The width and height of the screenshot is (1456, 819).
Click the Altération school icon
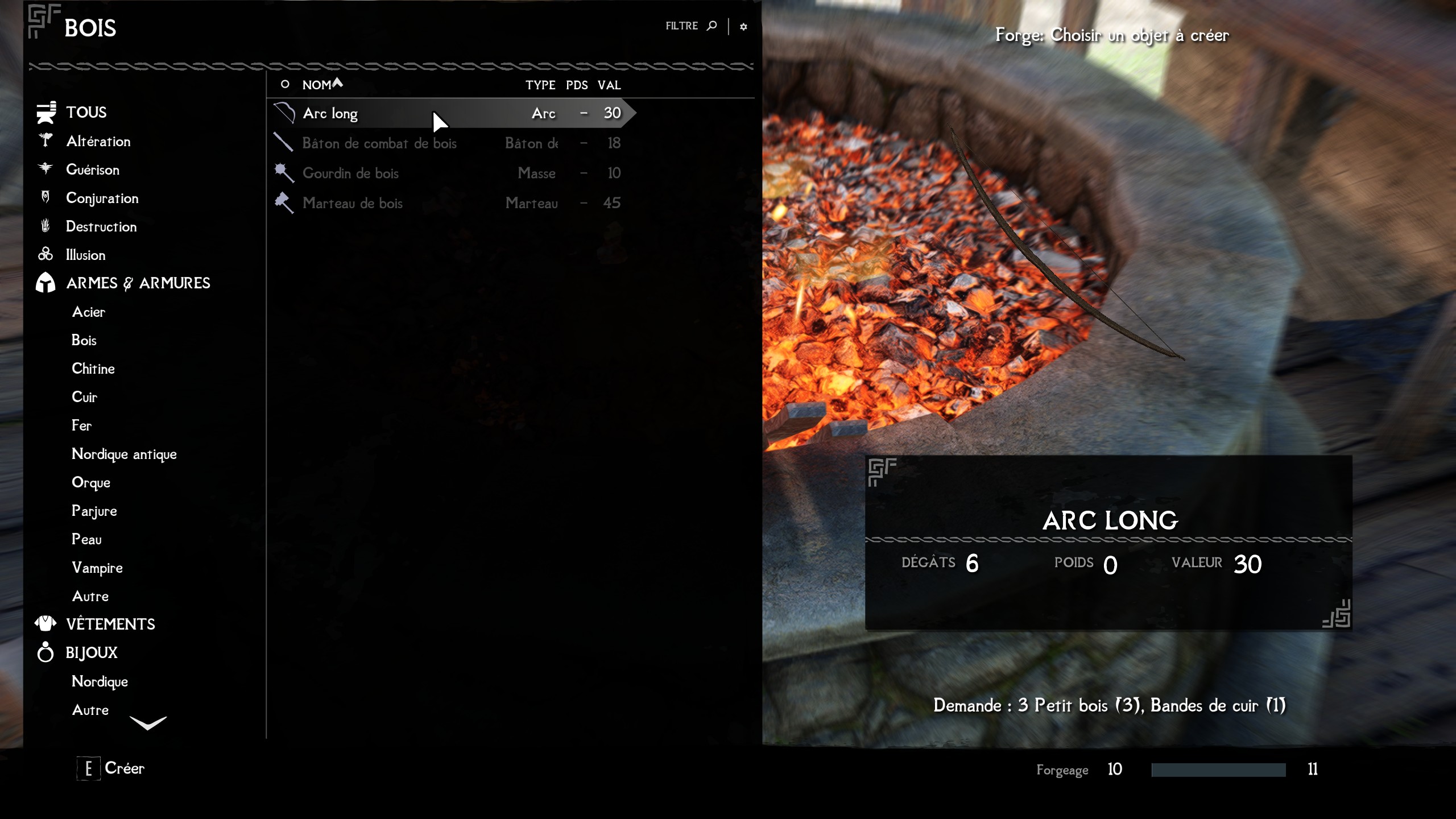(x=45, y=140)
